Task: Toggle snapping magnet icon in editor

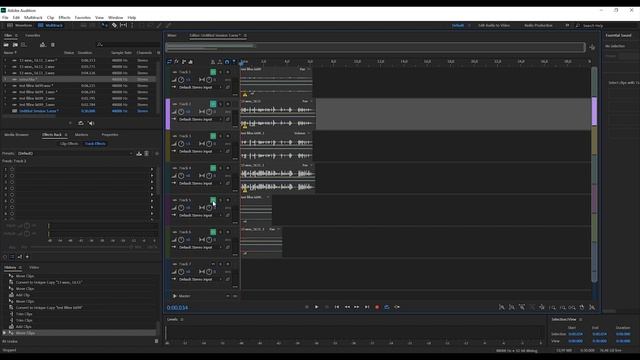Action: pyautogui.click(x=227, y=62)
